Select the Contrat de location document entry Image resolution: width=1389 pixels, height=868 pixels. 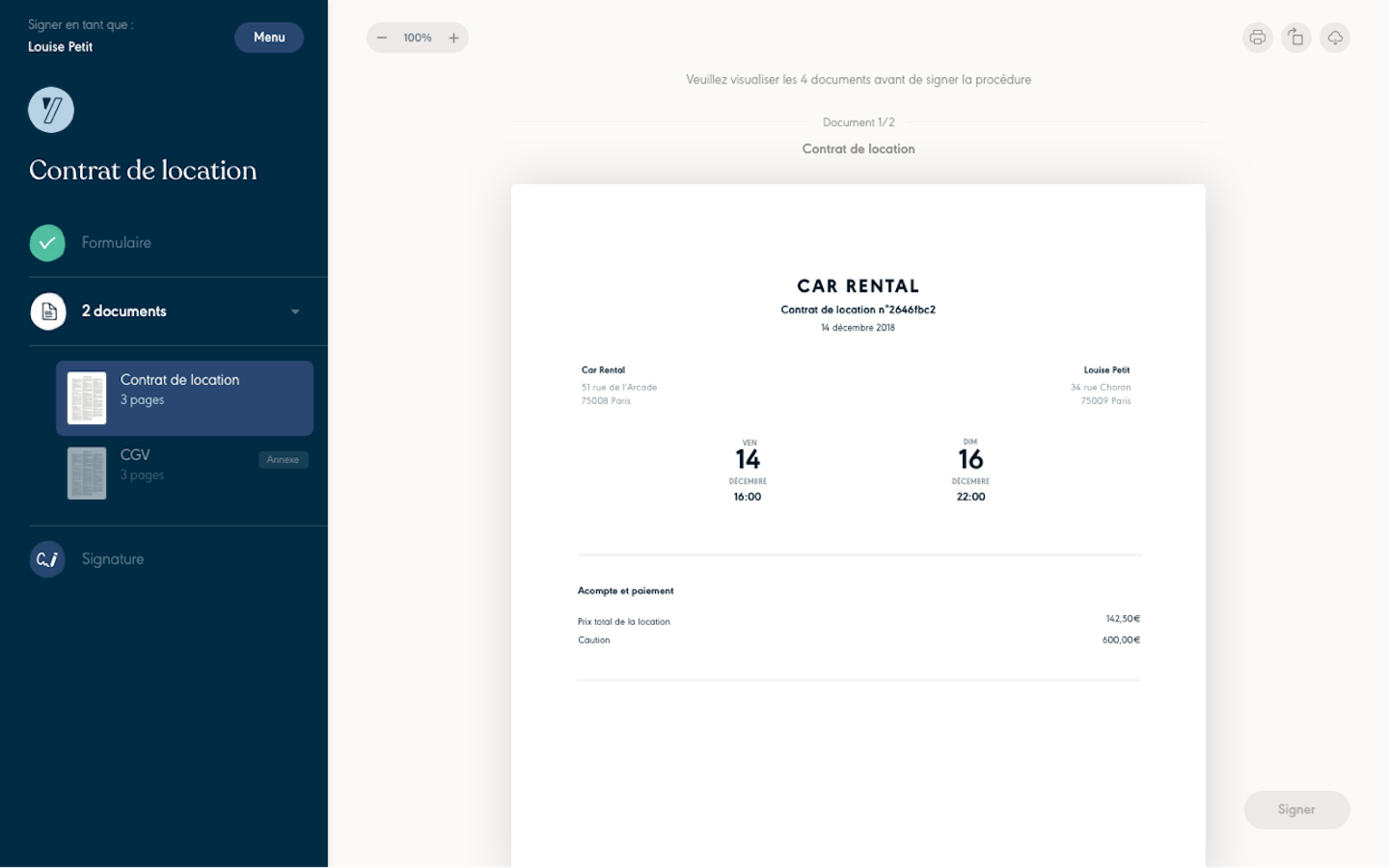click(183, 397)
